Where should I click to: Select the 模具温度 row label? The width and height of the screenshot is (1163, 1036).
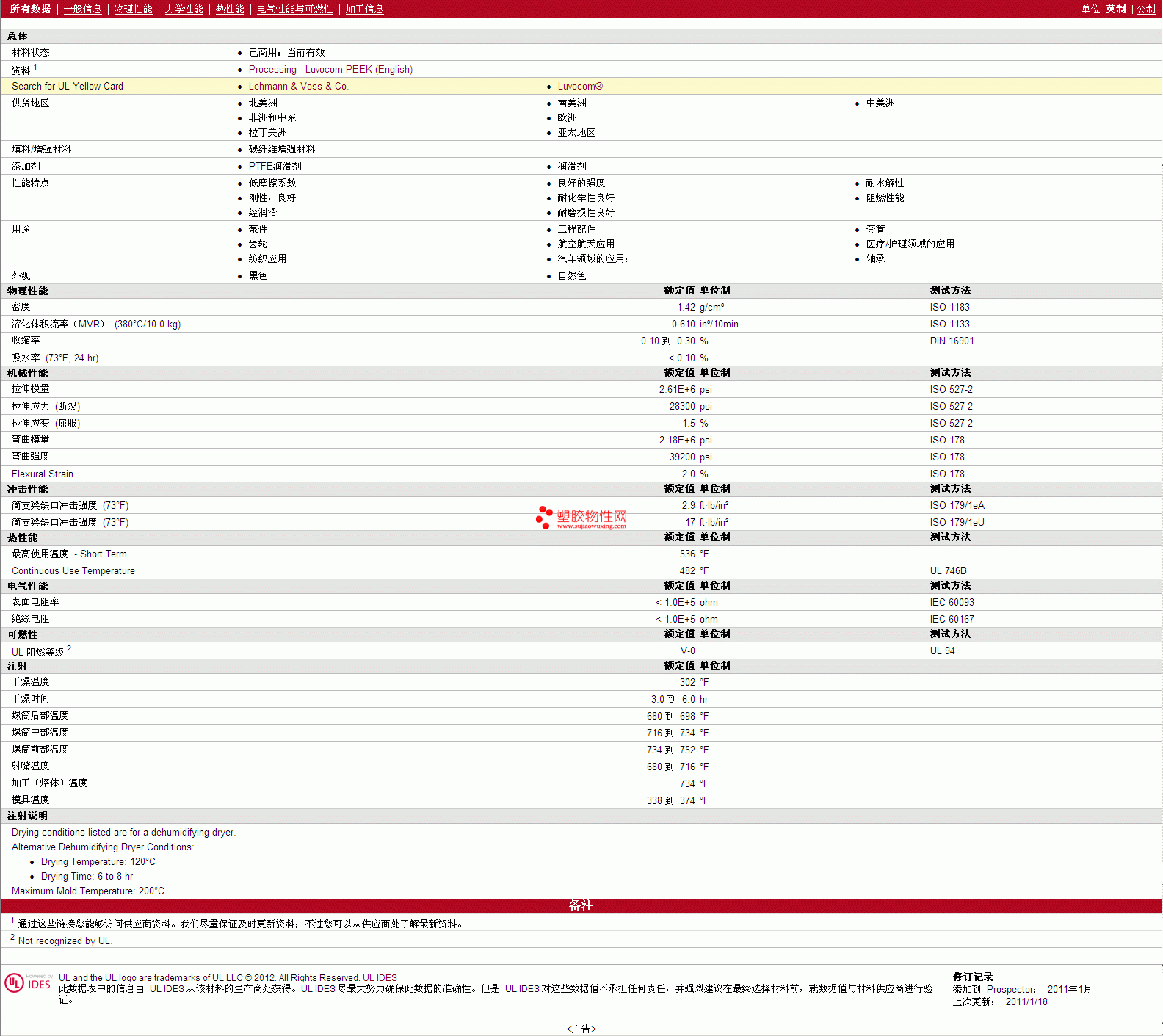(30, 800)
